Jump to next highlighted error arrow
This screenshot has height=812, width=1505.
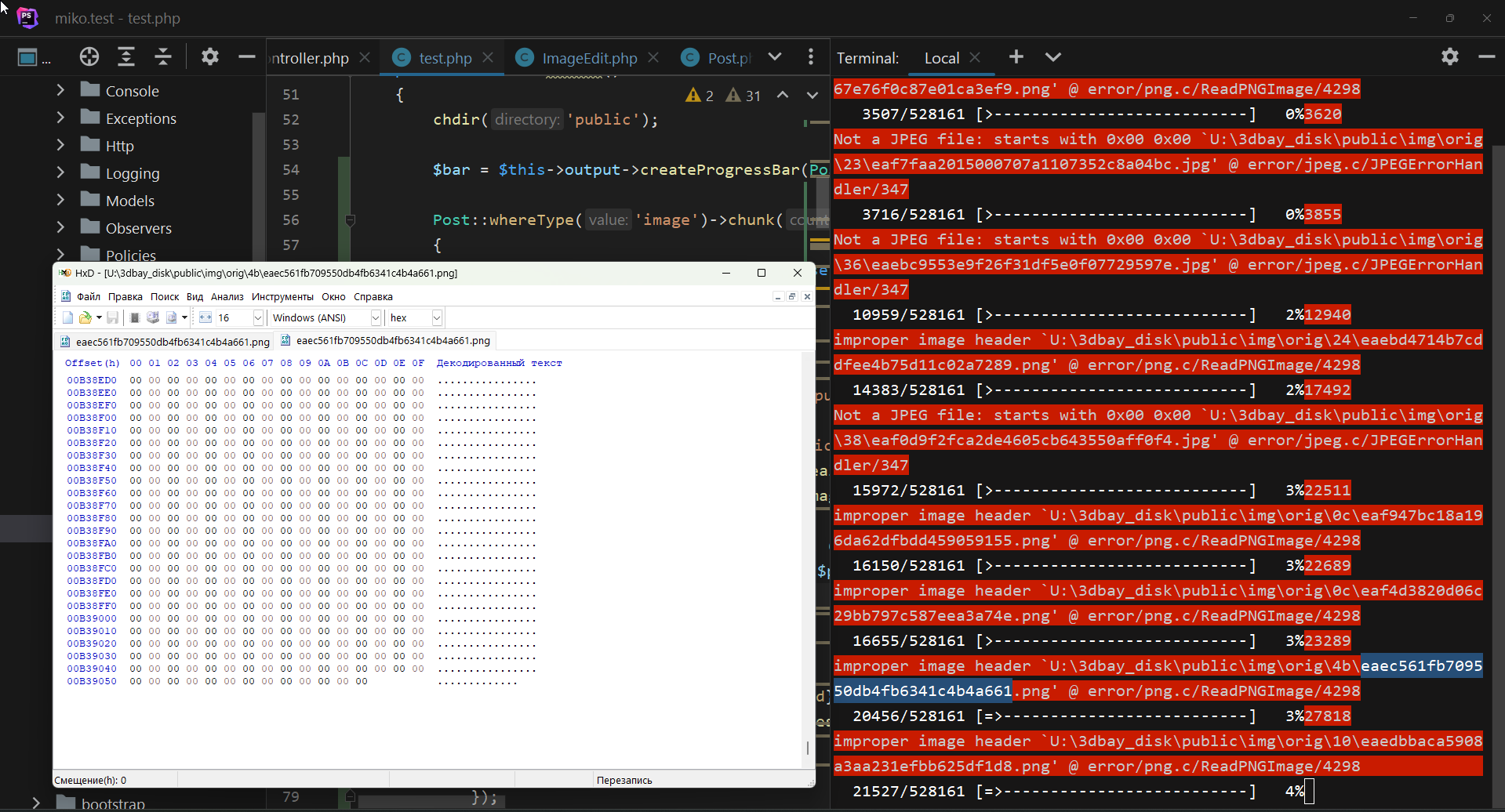[x=812, y=95]
